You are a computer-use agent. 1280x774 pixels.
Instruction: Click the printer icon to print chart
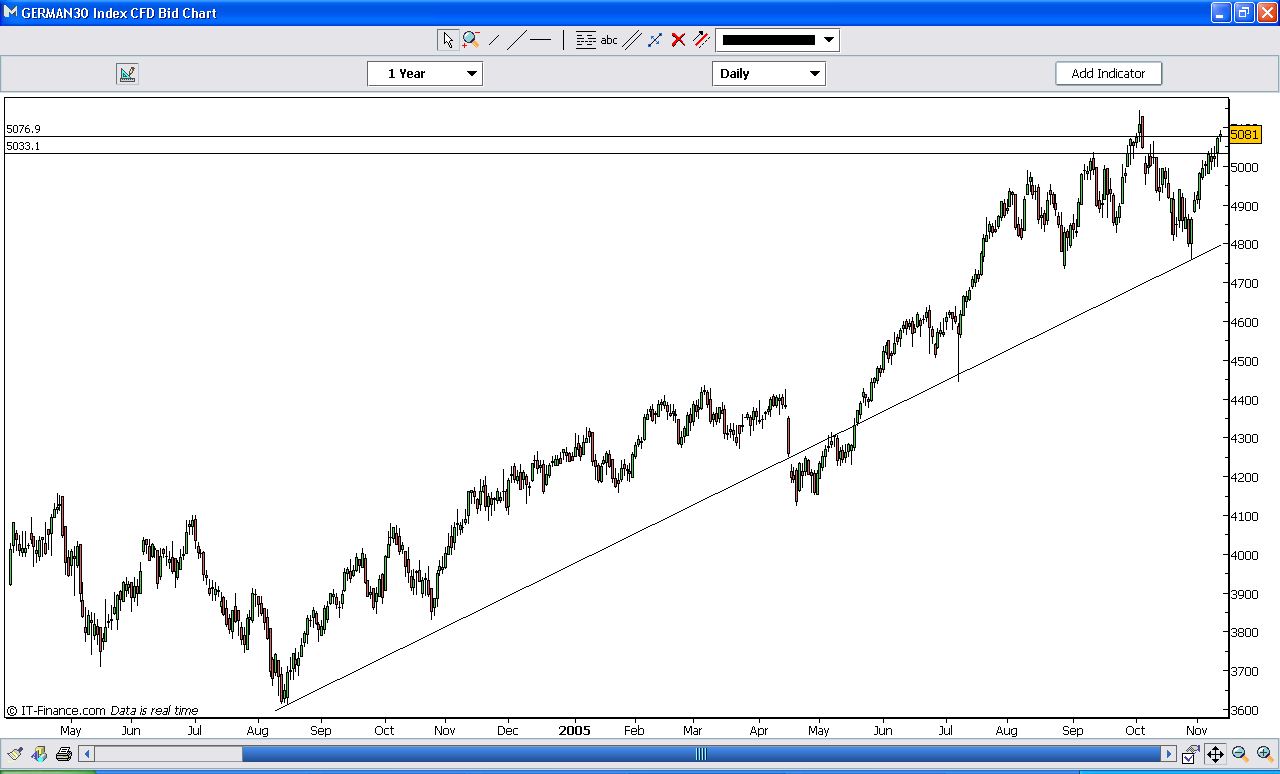click(x=64, y=754)
